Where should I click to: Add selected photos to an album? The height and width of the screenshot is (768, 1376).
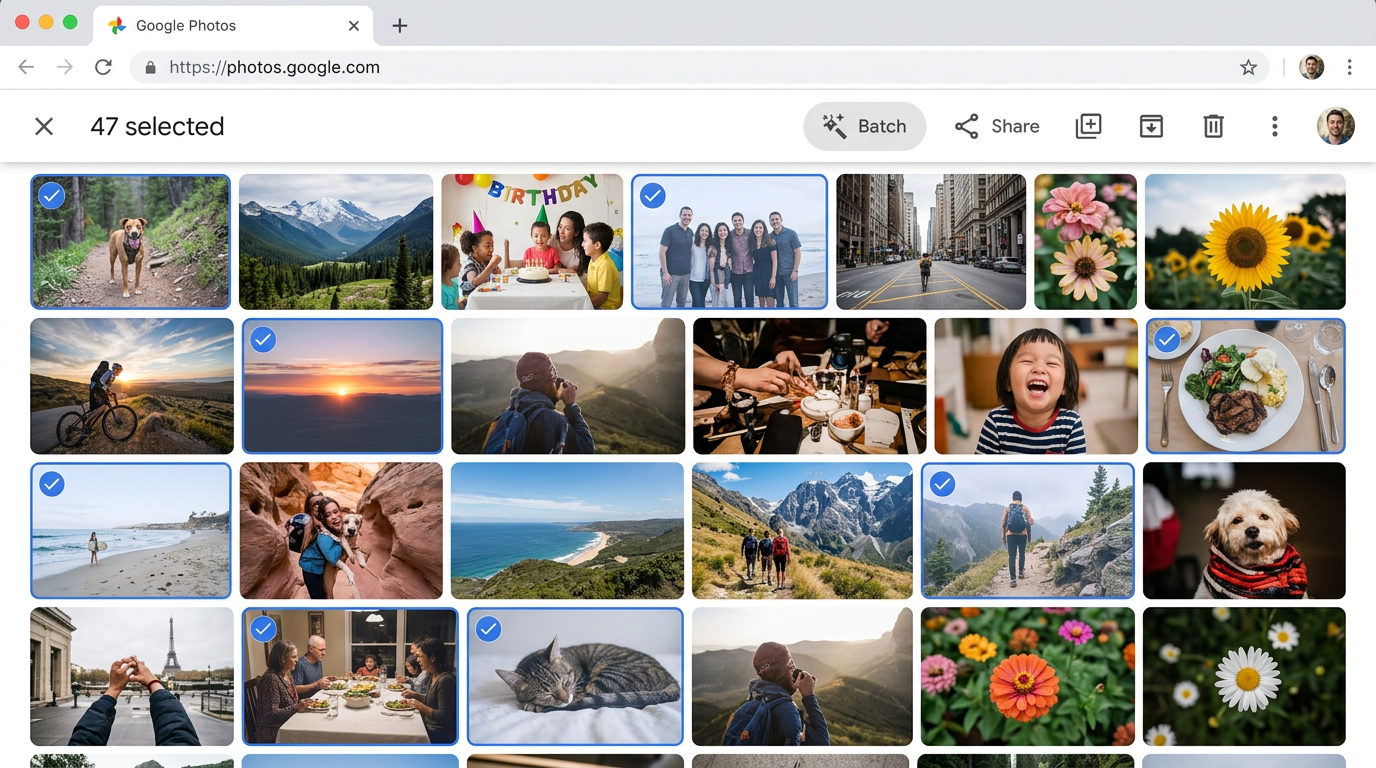click(x=1088, y=126)
